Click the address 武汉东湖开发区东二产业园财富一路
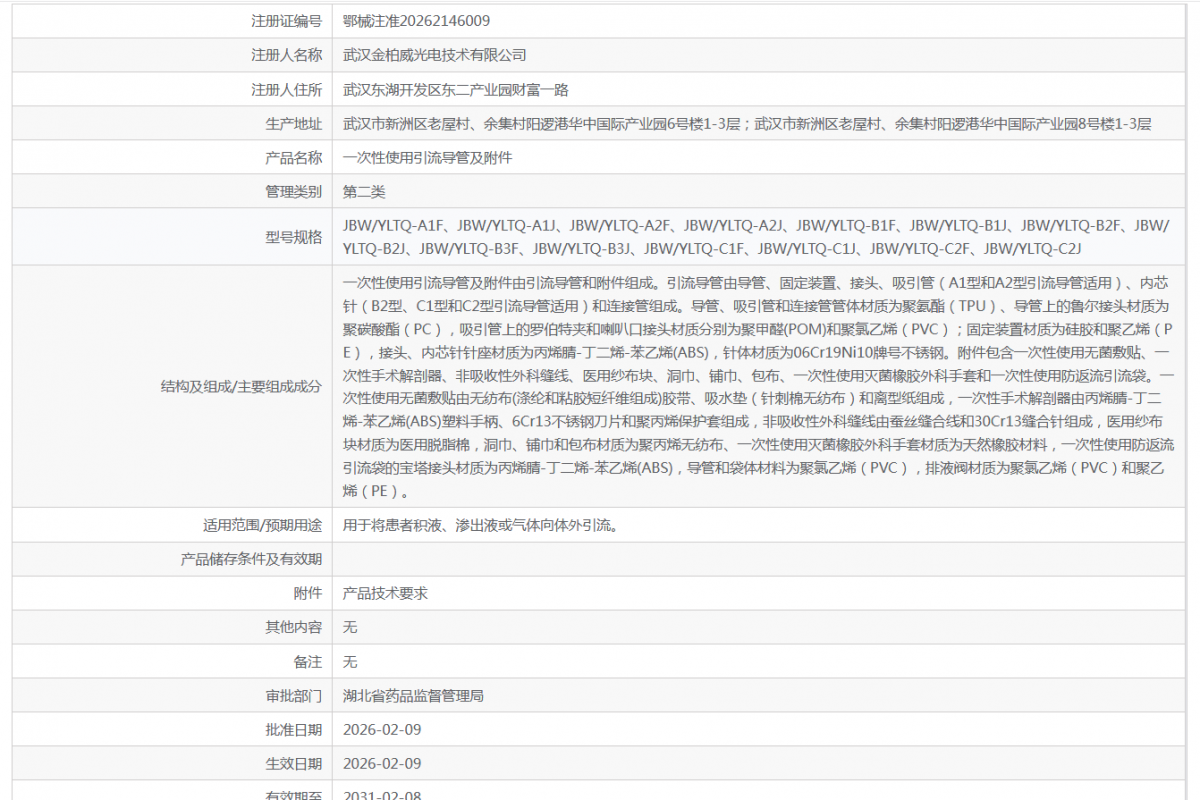The image size is (1200, 800). tap(455, 89)
